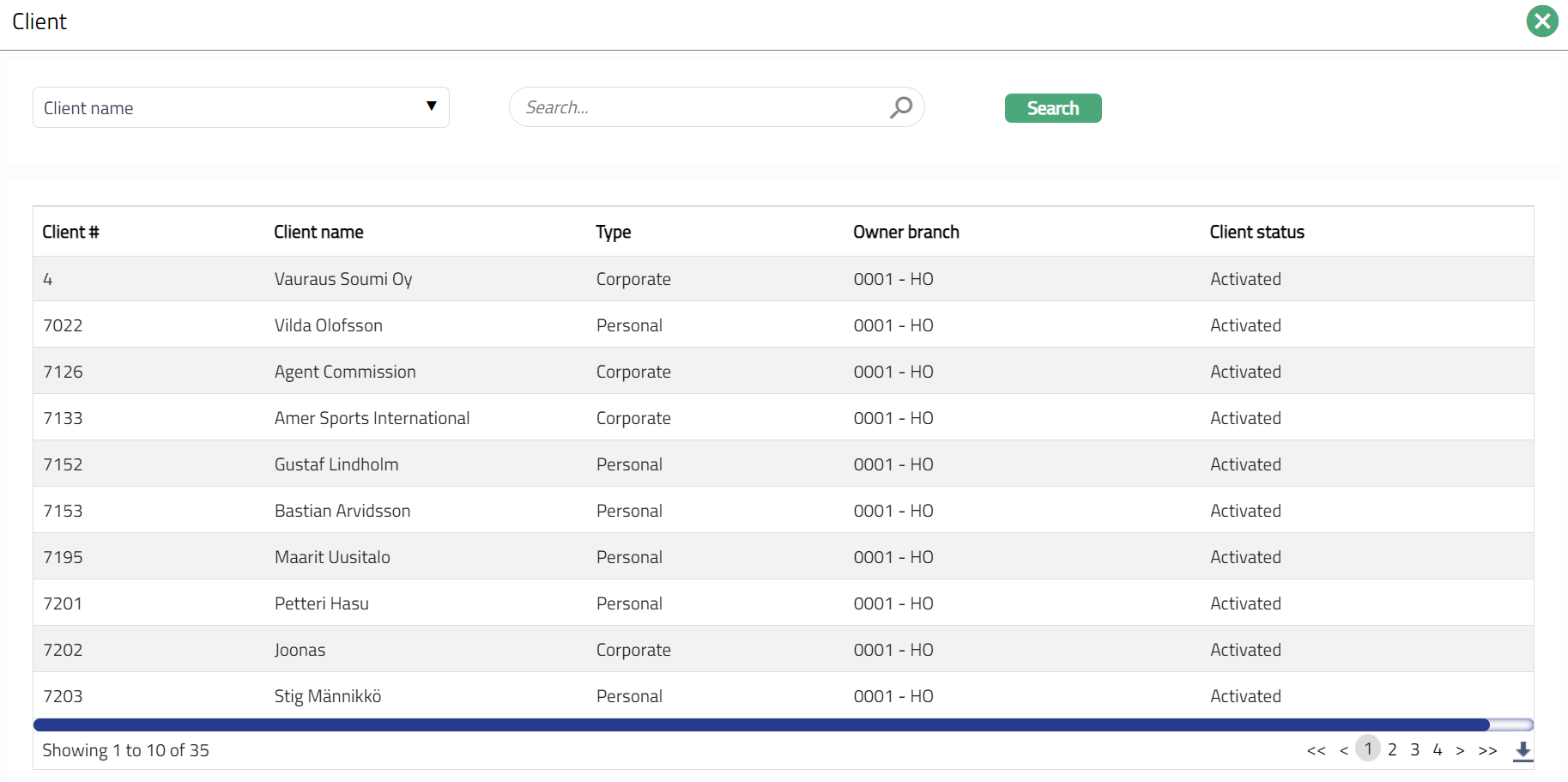Screen dimensions: 1568x782
Task: Go to previous page arrow
Action: coord(1343,750)
